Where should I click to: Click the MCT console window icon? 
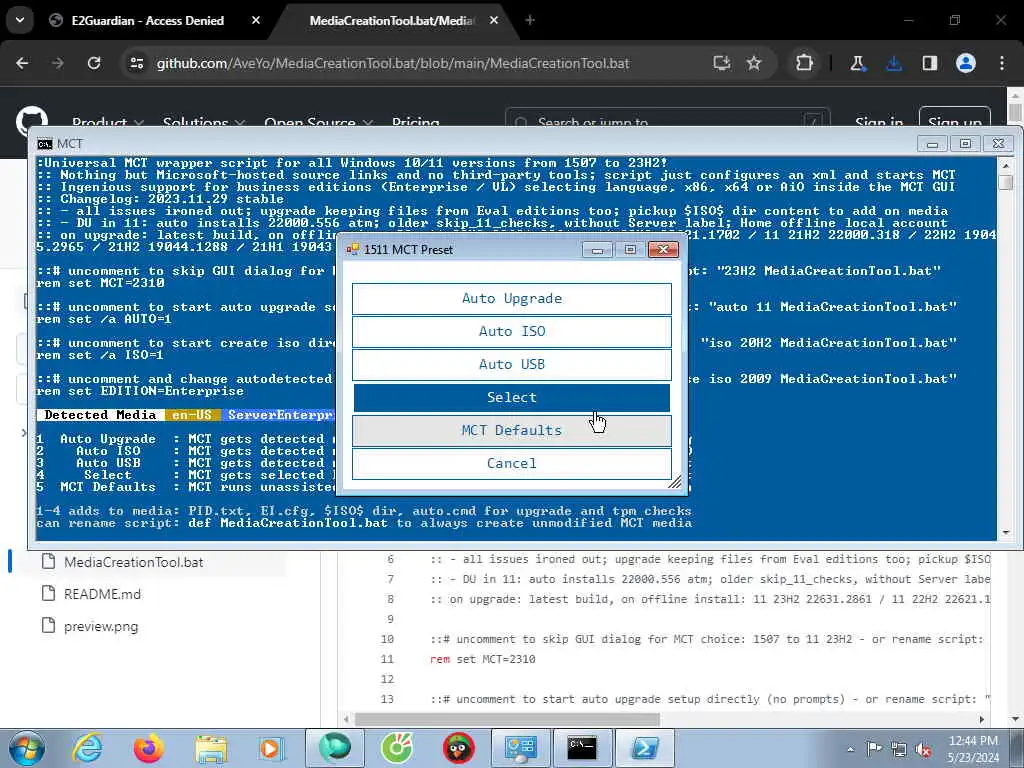(44, 144)
